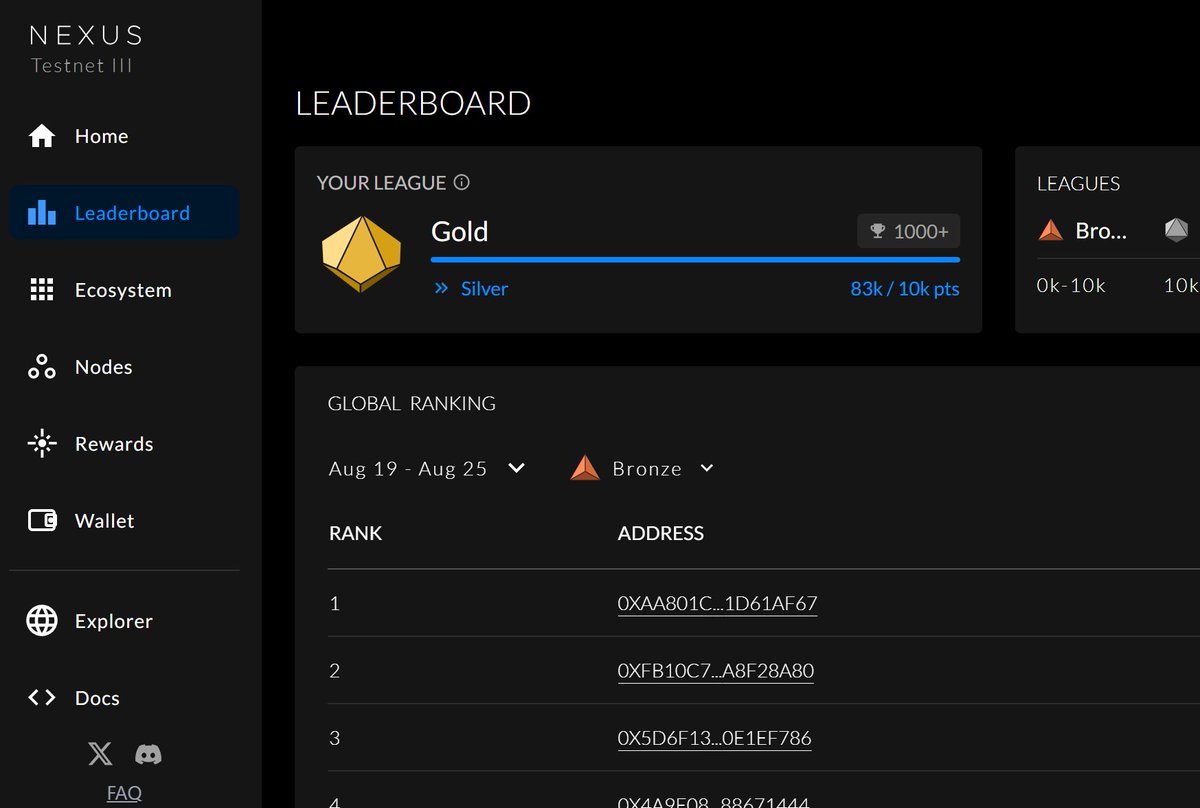Open address 0XFB10C7...A8F28A80
The height and width of the screenshot is (808, 1200).
(716, 671)
